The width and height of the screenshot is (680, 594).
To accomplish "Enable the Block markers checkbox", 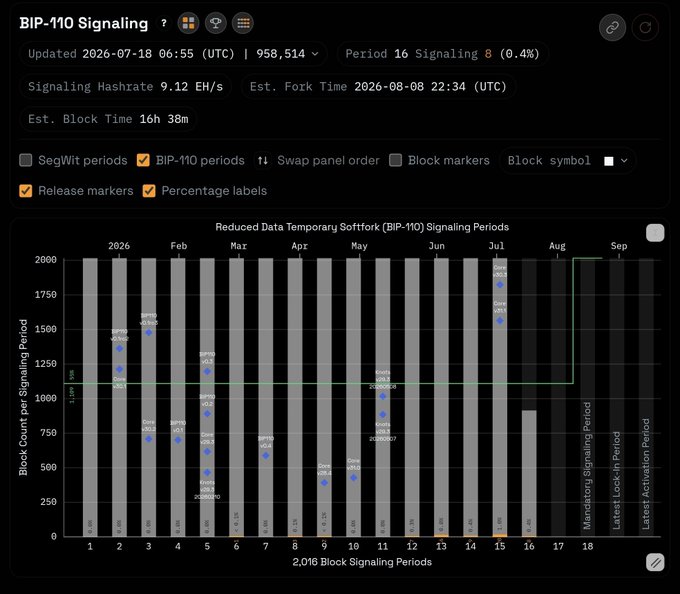I will (x=396, y=160).
